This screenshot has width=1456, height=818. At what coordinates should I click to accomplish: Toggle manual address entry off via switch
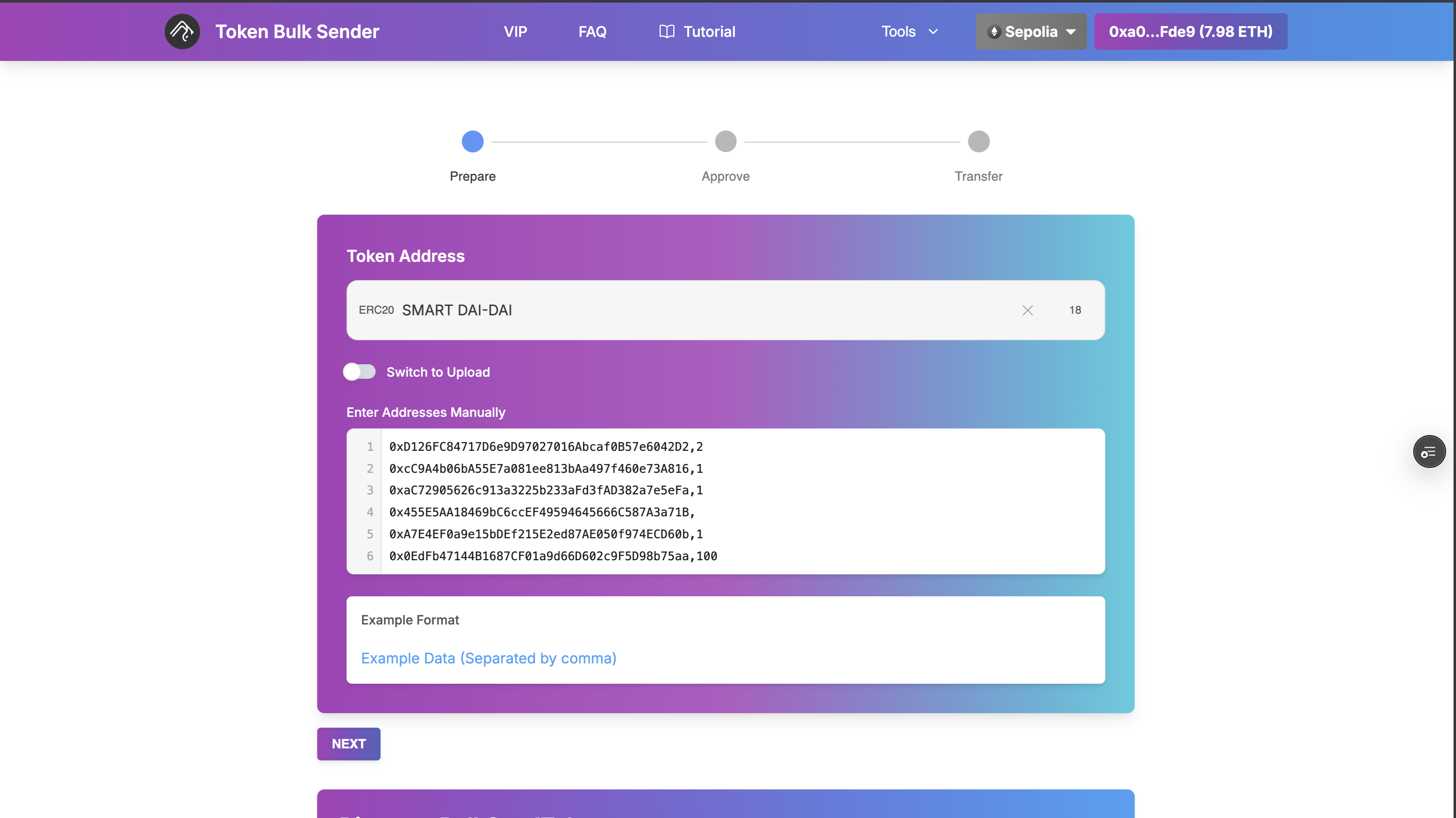[x=359, y=372]
